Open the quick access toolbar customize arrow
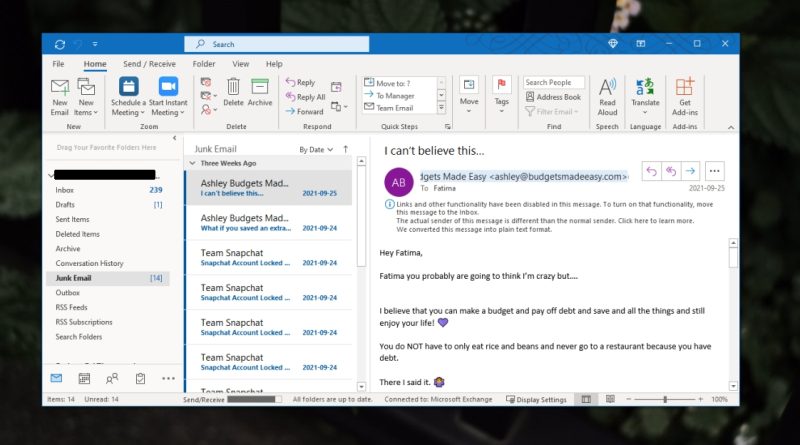Viewport: 800px width, 445px height. coord(95,44)
